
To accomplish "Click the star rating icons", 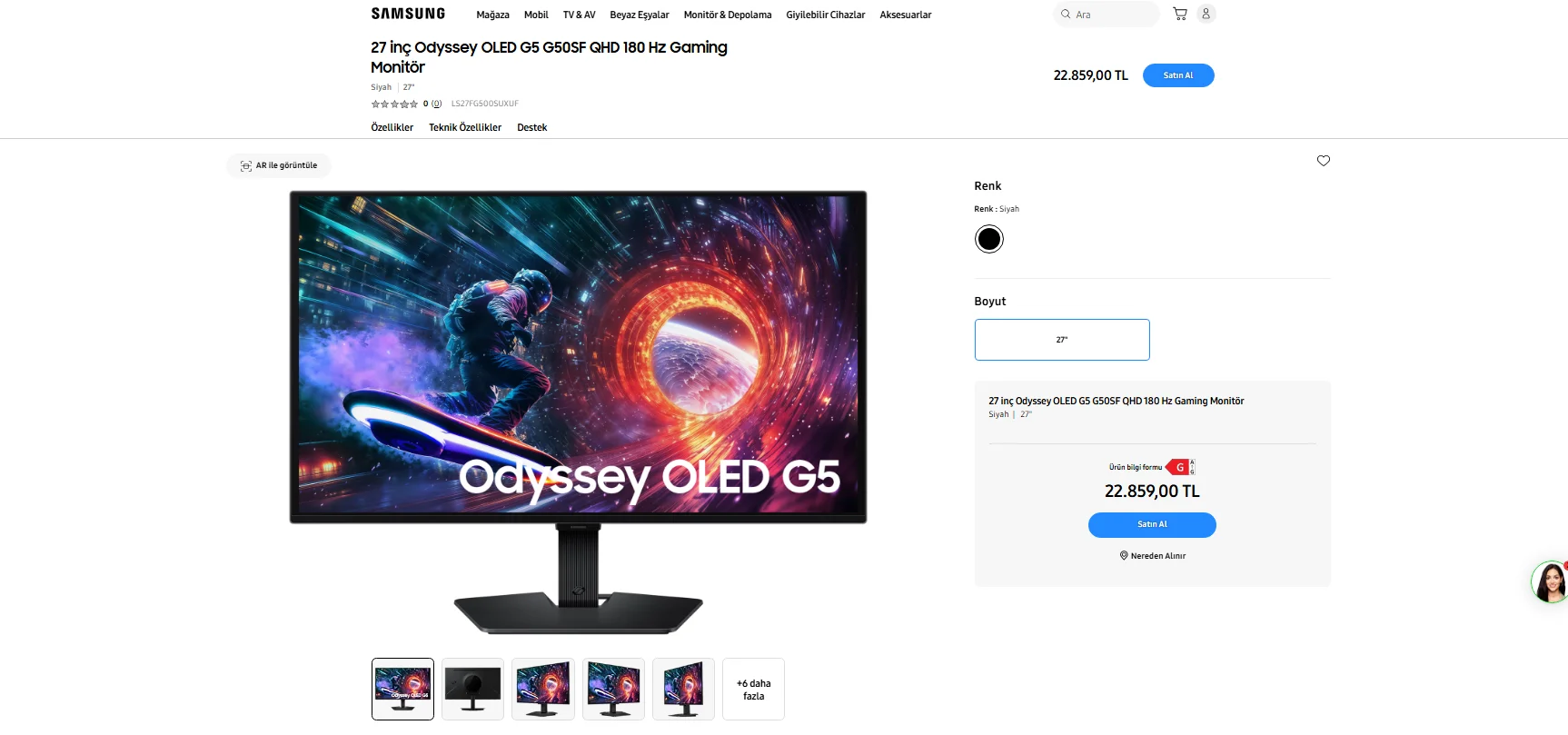I will click(394, 104).
